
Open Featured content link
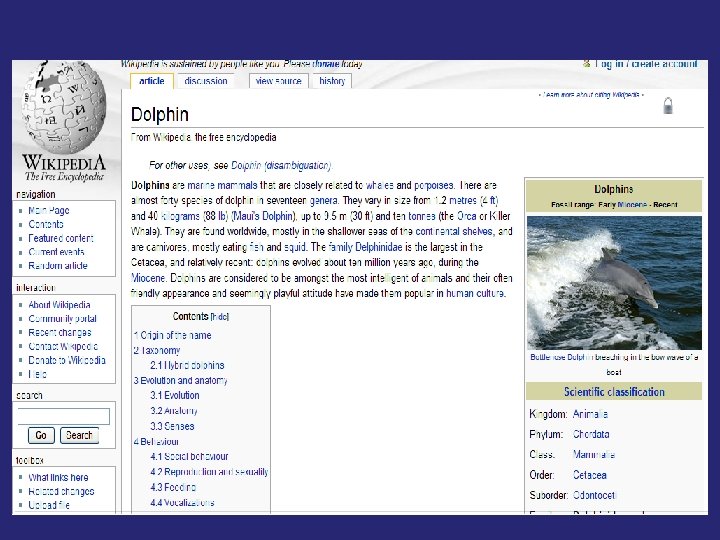(x=61, y=238)
